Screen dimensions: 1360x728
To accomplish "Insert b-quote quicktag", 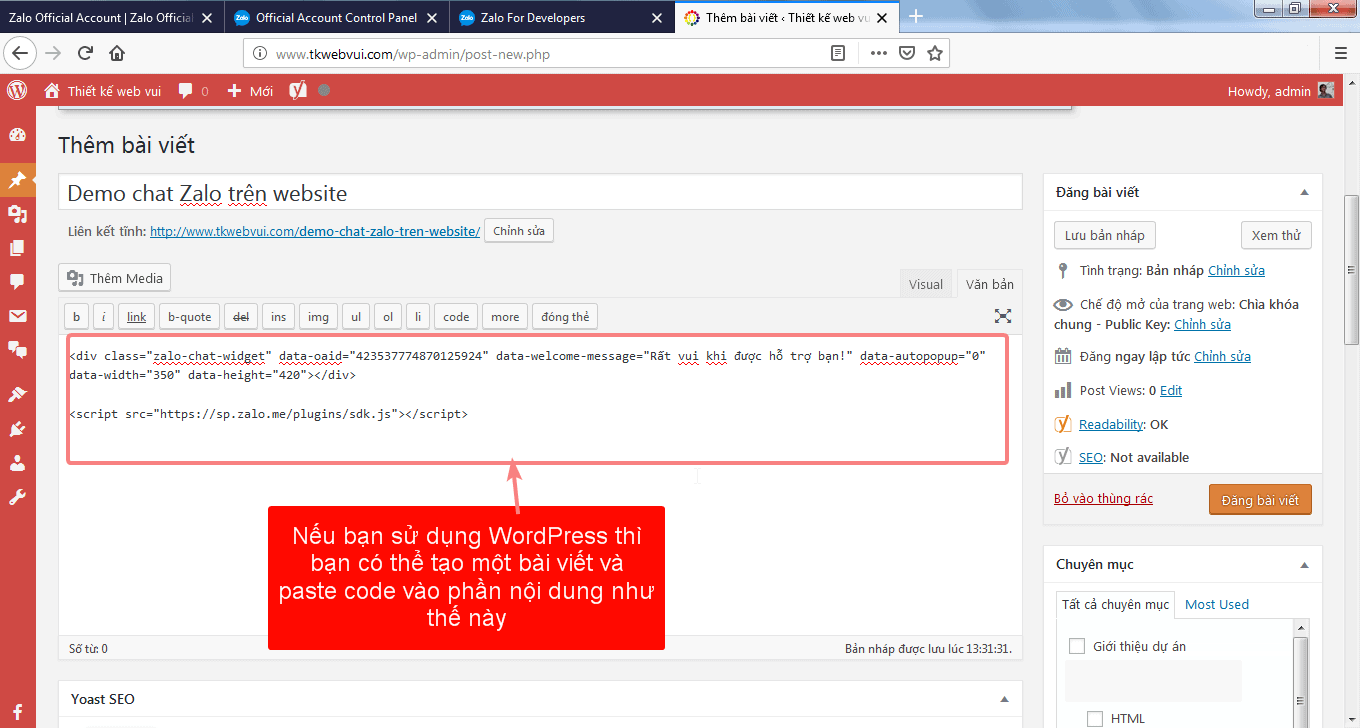I will (189, 317).
